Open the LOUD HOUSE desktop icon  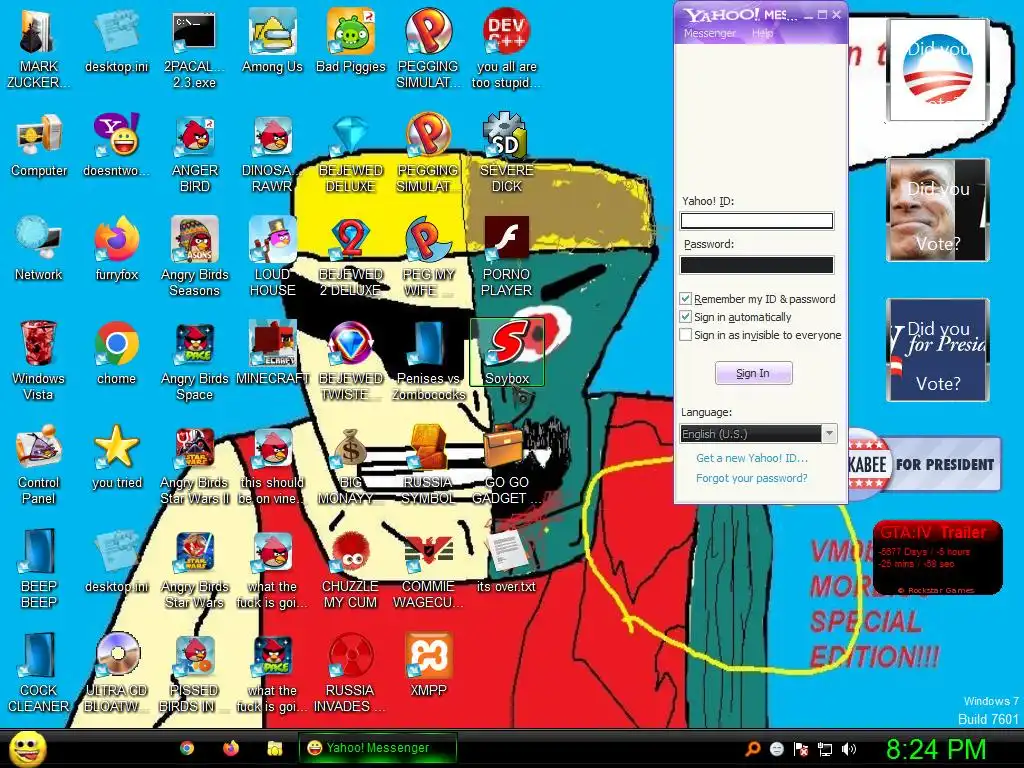pyautogui.click(x=272, y=258)
